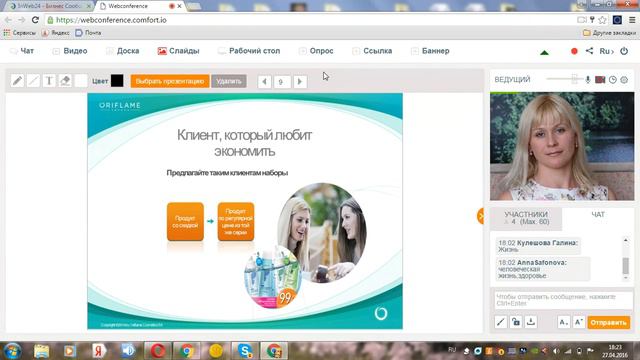The width and height of the screenshot is (640, 360).
Task: Open the Доска tab
Action: point(122,51)
